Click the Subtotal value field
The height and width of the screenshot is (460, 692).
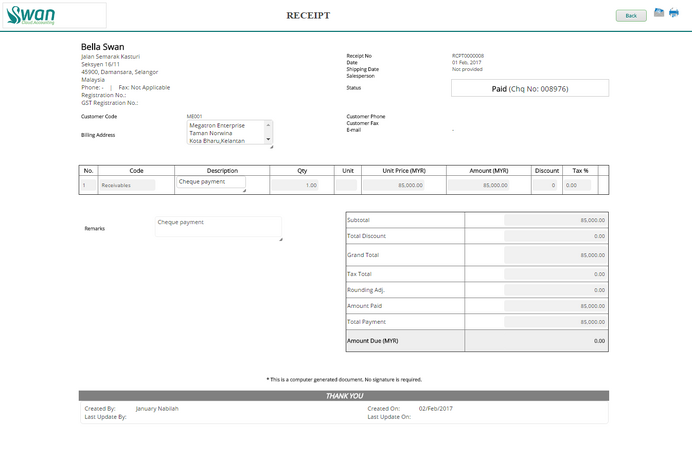555,220
